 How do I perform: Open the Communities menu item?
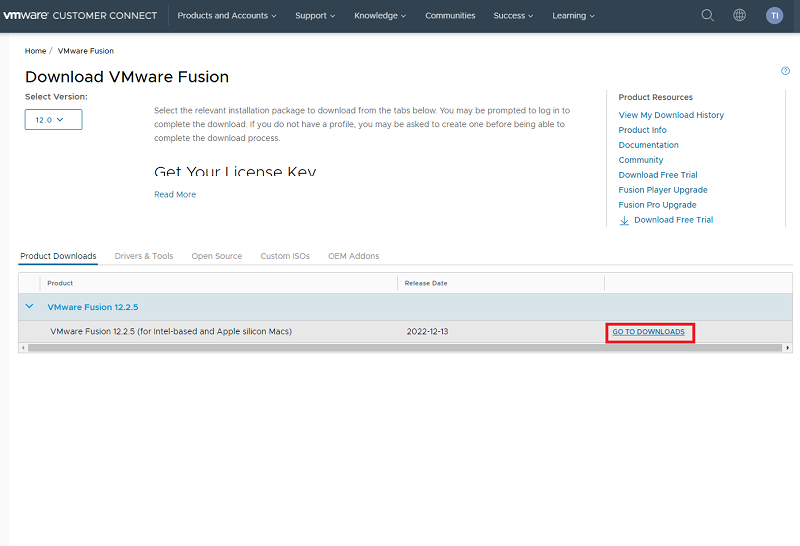click(x=450, y=15)
